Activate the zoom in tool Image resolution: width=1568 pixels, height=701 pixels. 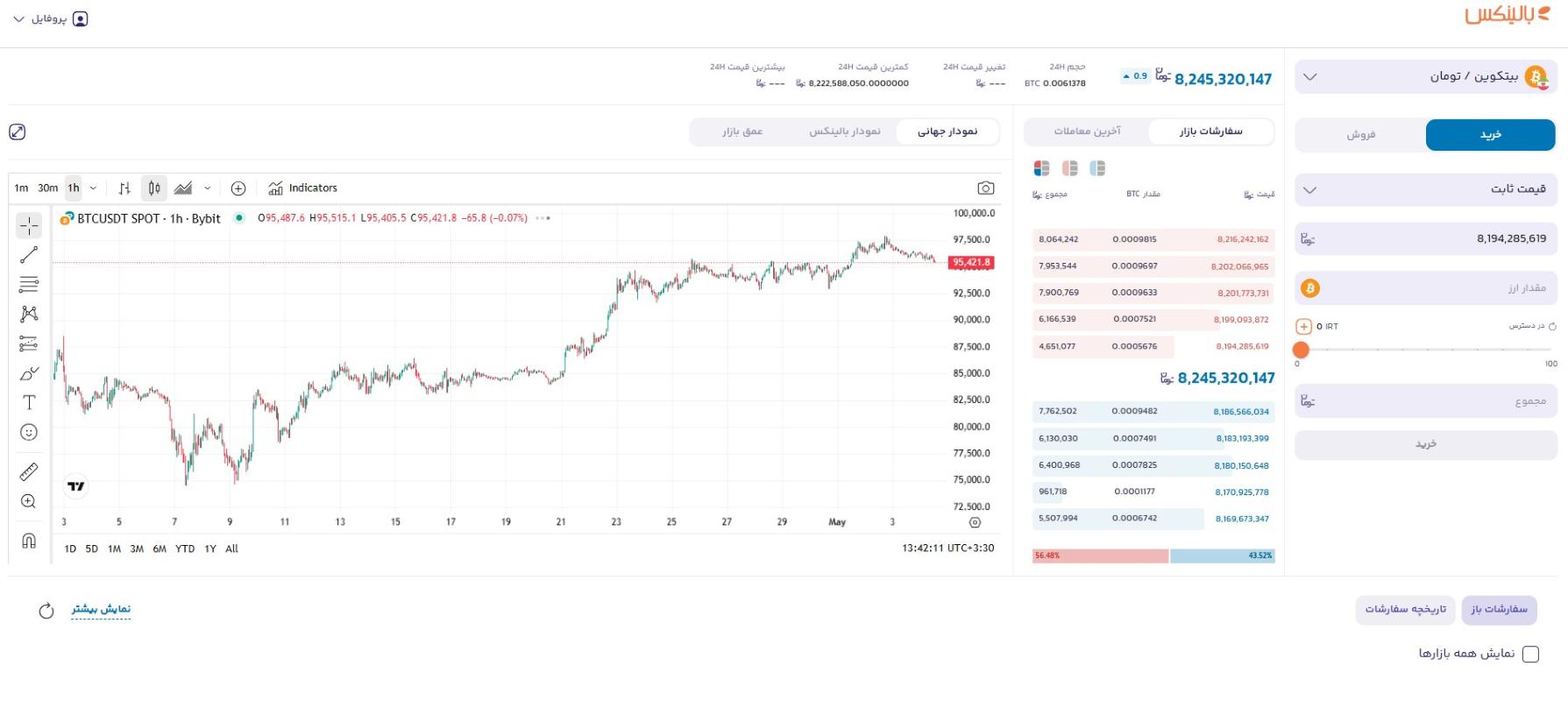click(x=29, y=501)
